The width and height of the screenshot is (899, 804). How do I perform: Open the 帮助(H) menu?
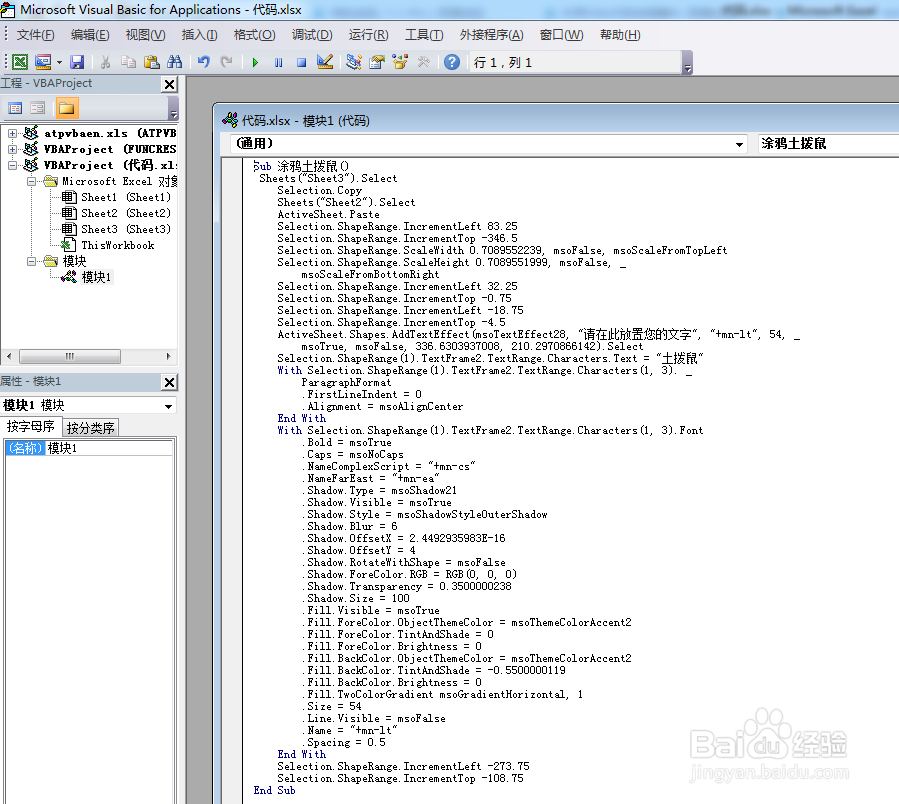pos(620,35)
